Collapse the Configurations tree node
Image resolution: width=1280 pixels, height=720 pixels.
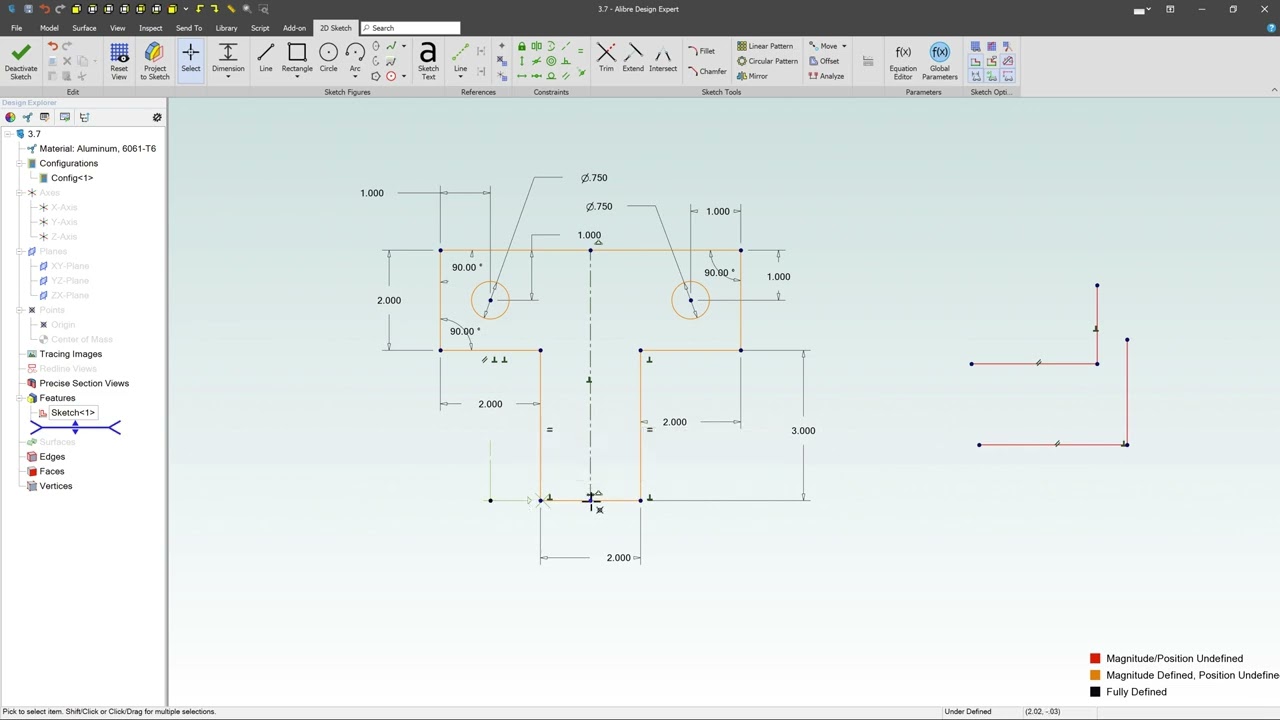coord(20,163)
